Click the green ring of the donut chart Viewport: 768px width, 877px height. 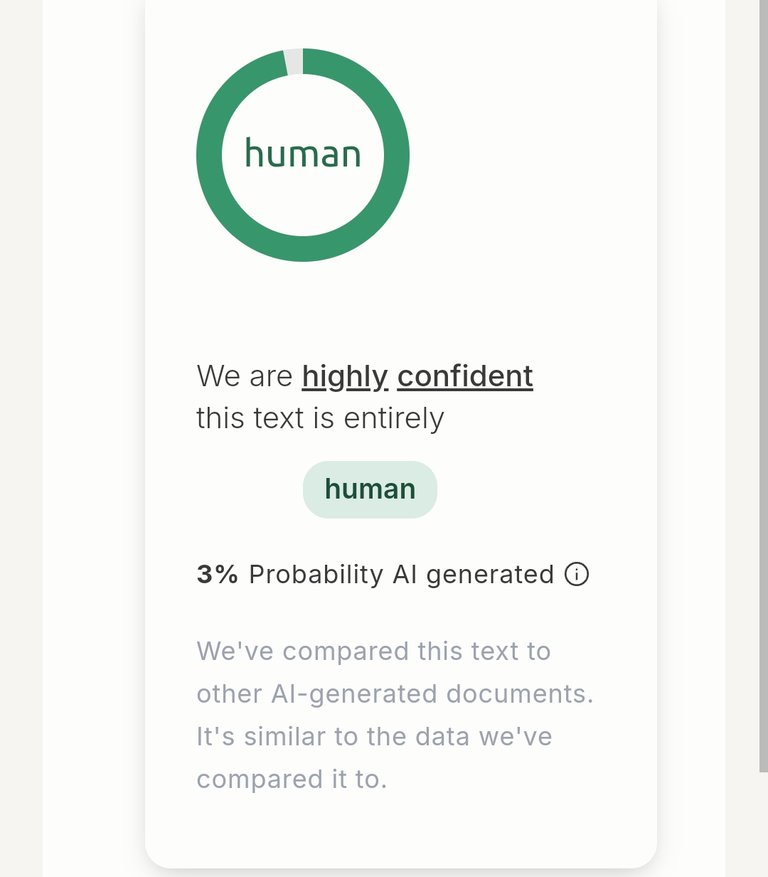point(209,155)
